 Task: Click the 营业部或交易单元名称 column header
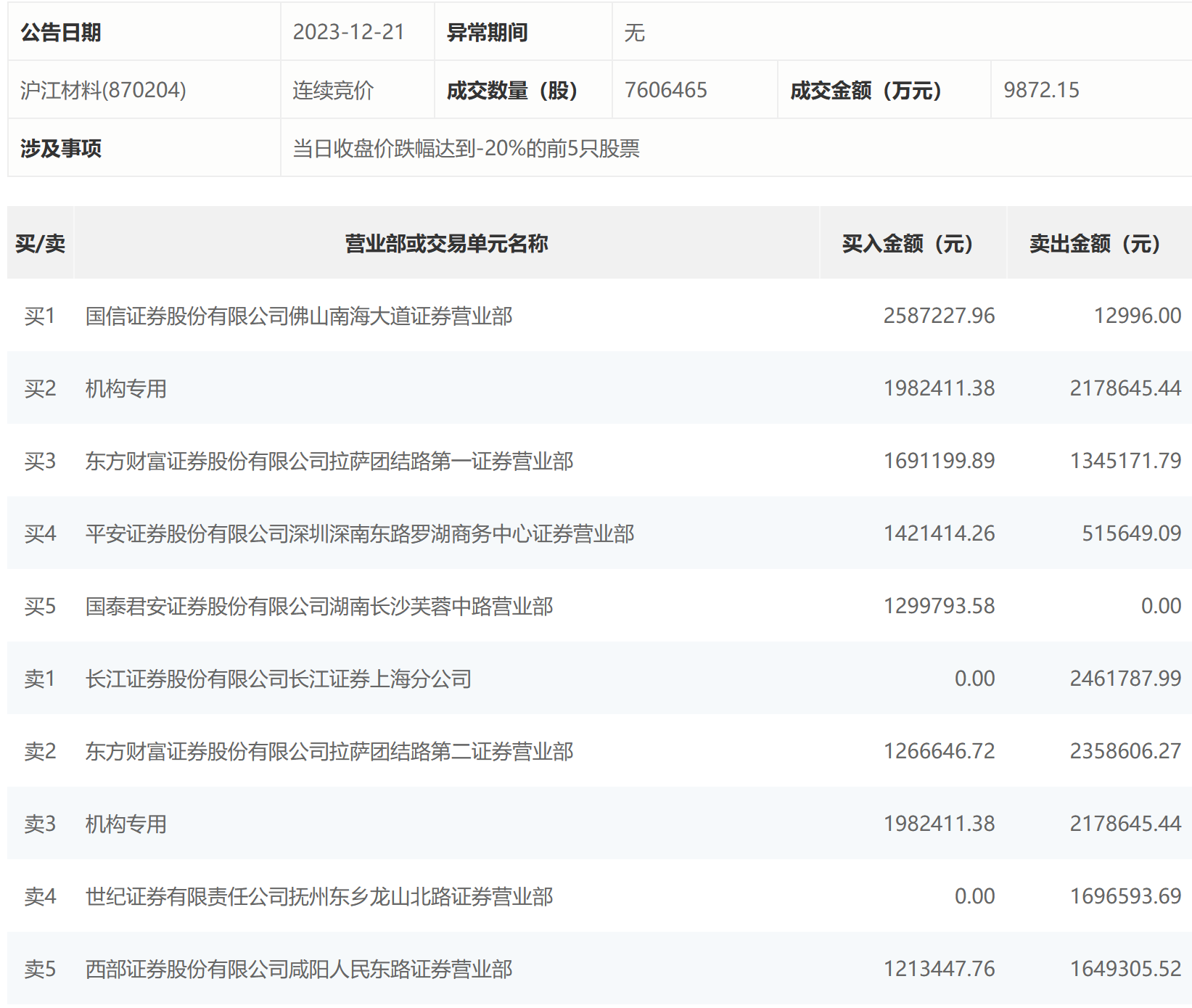click(447, 243)
